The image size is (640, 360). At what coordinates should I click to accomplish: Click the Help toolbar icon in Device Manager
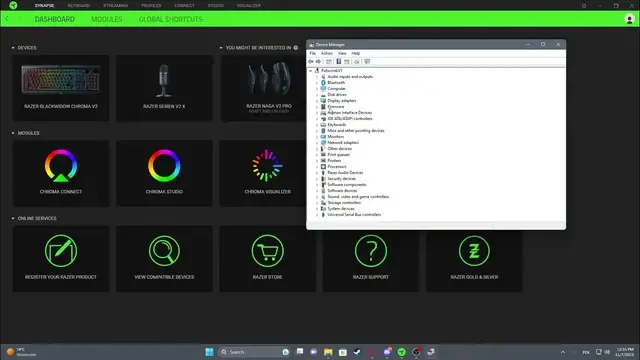pyautogui.click(x=338, y=62)
